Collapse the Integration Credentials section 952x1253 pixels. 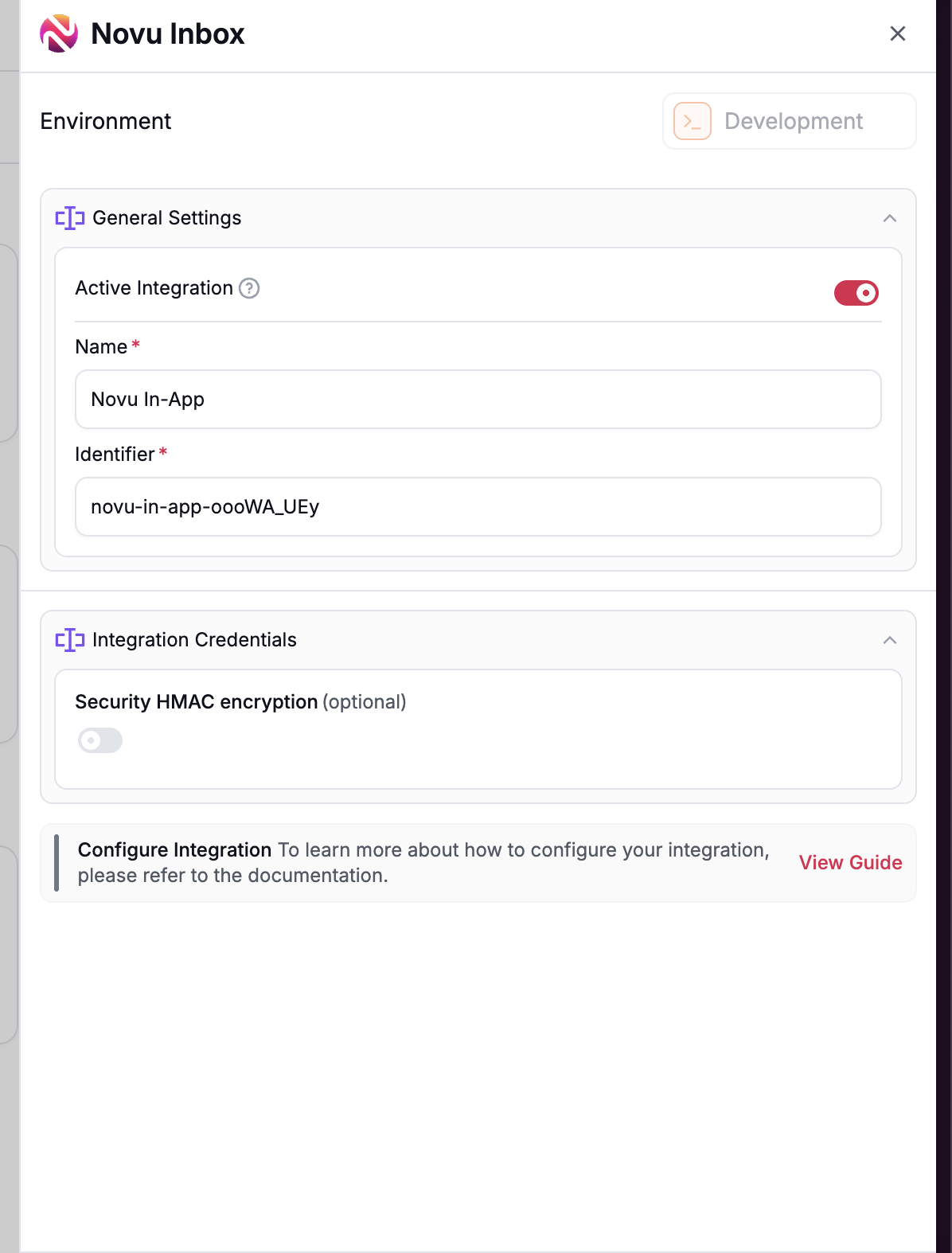pyautogui.click(x=889, y=640)
